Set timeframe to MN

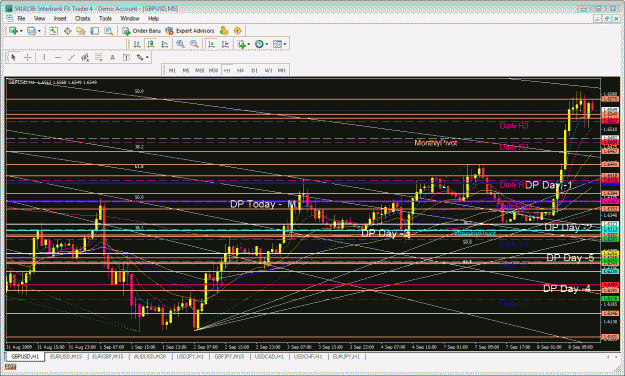[282, 70]
